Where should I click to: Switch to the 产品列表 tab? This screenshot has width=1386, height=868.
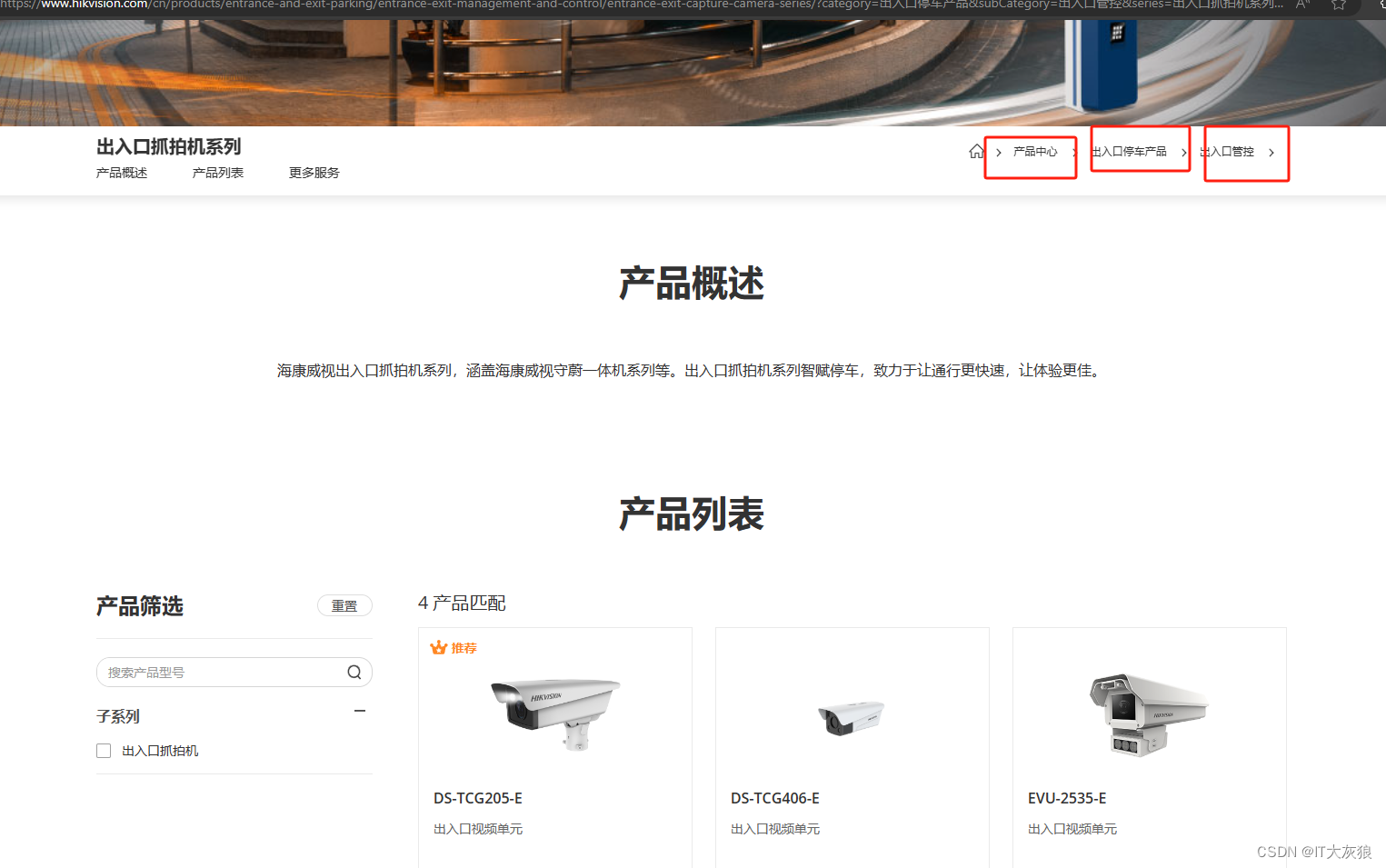point(218,173)
